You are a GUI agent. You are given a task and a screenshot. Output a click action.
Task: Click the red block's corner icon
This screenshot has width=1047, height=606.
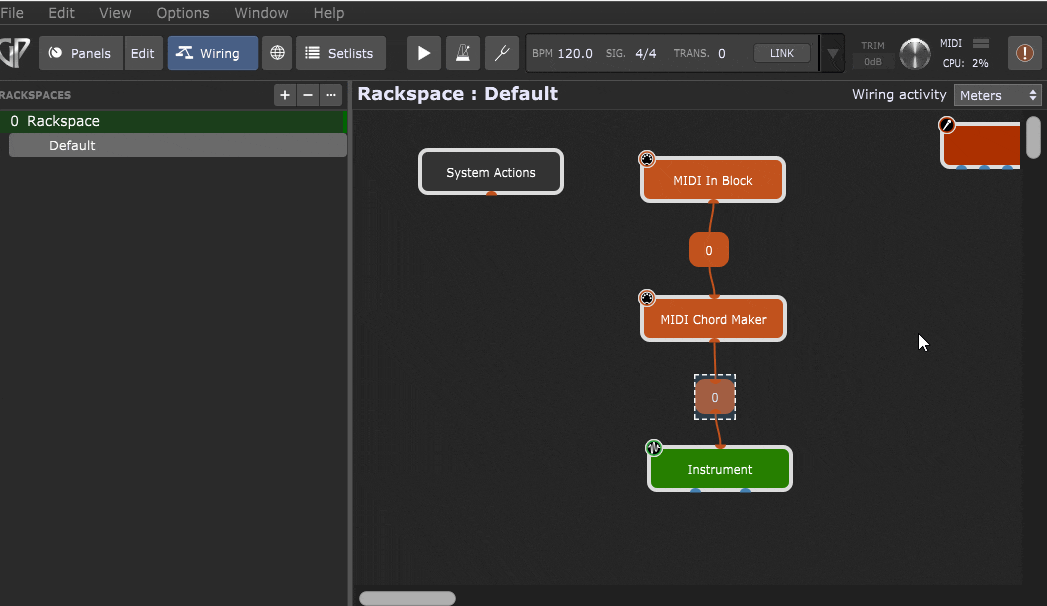coord(947,124)
